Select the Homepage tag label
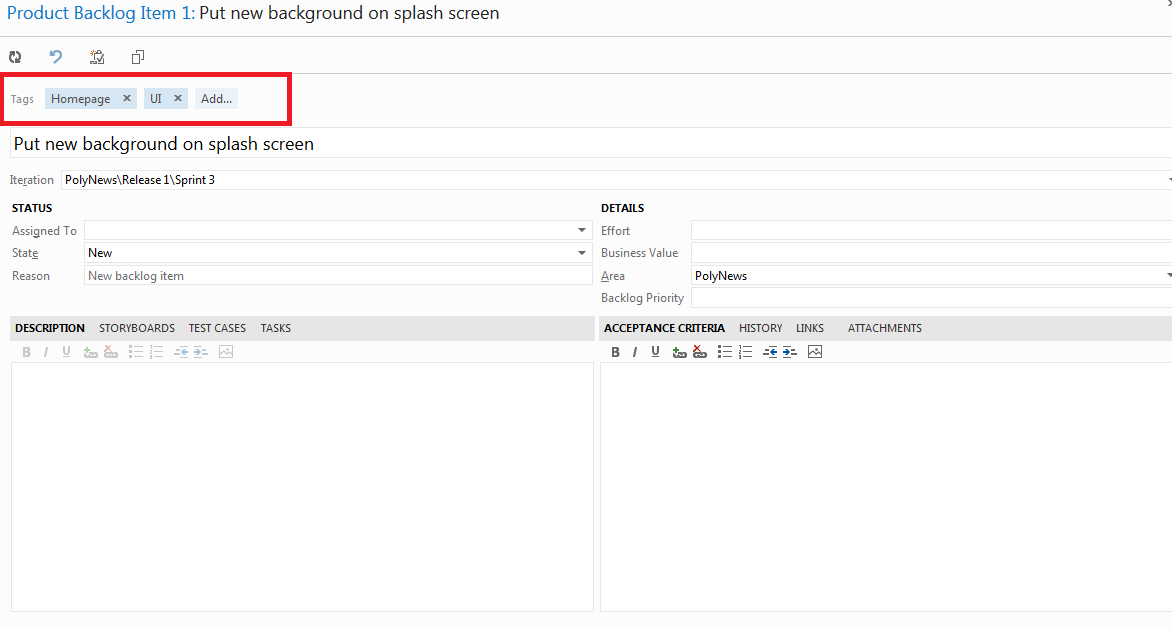Viewport: 1172px width, 629px height. pos(81,99)
